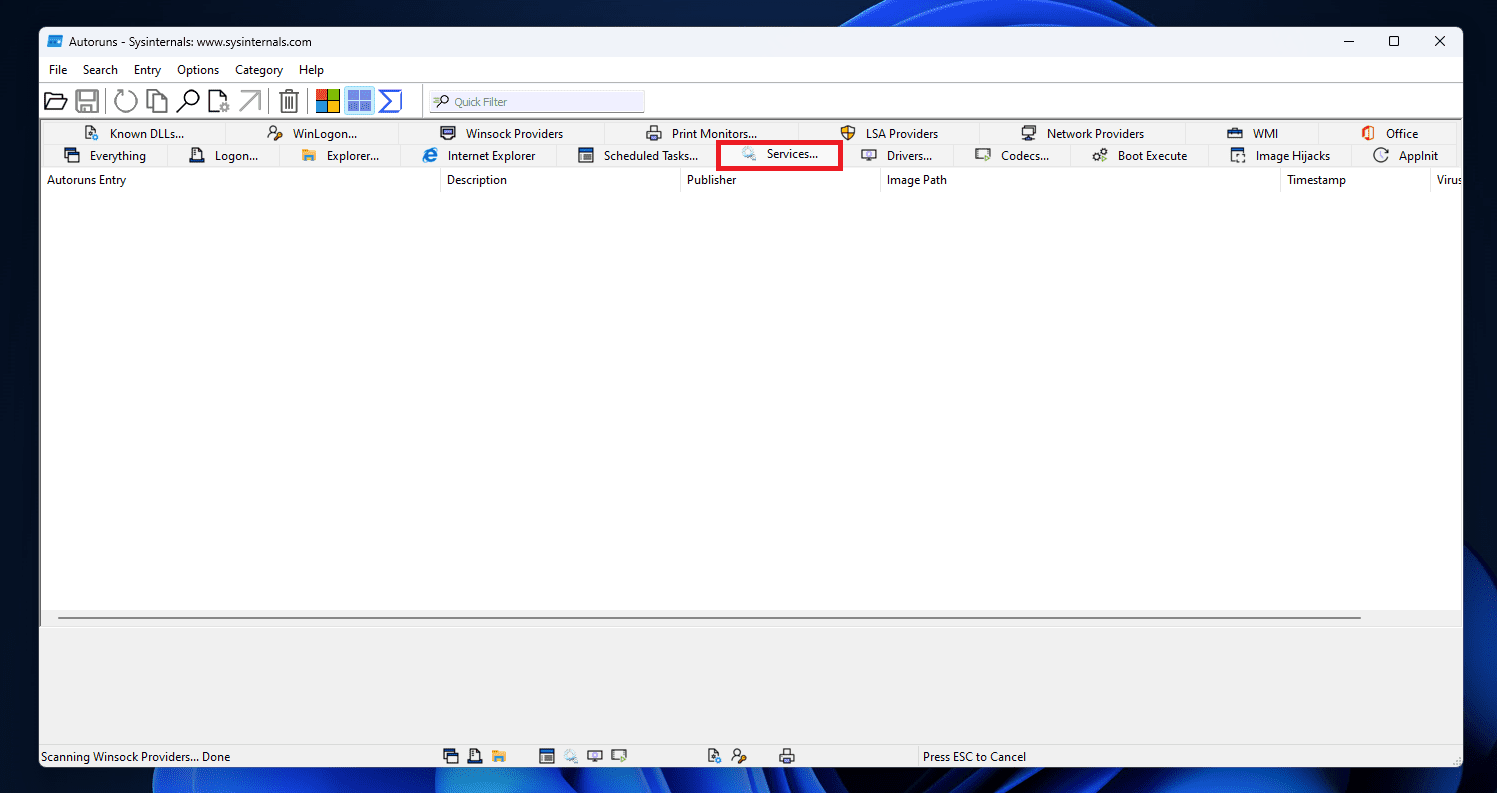This screenshot has width=1497, height=793.
Task: Toggle the VirusTotal sigma icon filter
Action: click(390, 101)
